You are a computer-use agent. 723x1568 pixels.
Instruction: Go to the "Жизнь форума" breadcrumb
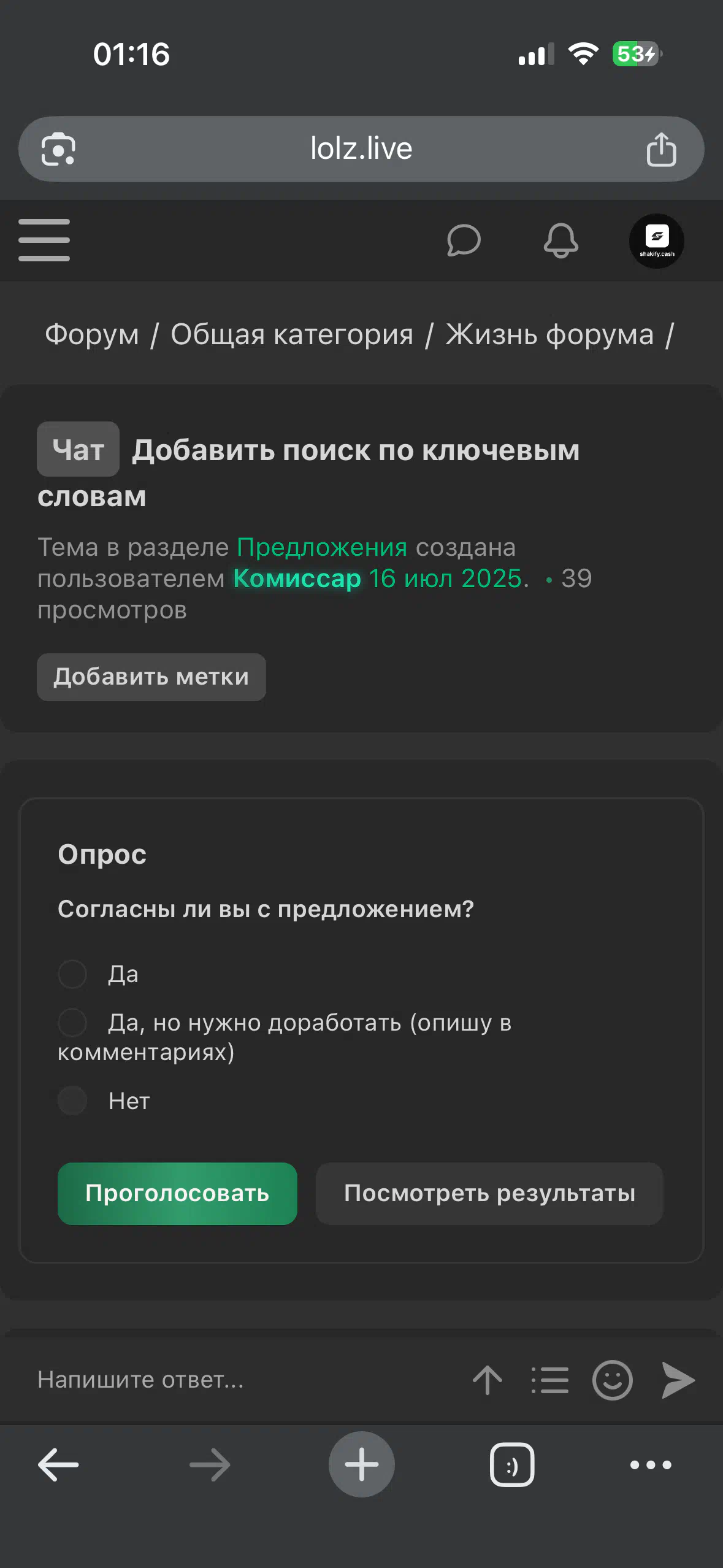549,335
